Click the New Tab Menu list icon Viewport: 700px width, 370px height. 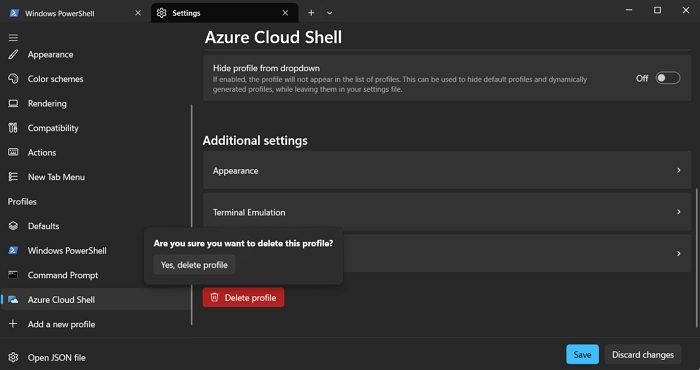pyautogui.click(x=13, y=177)
